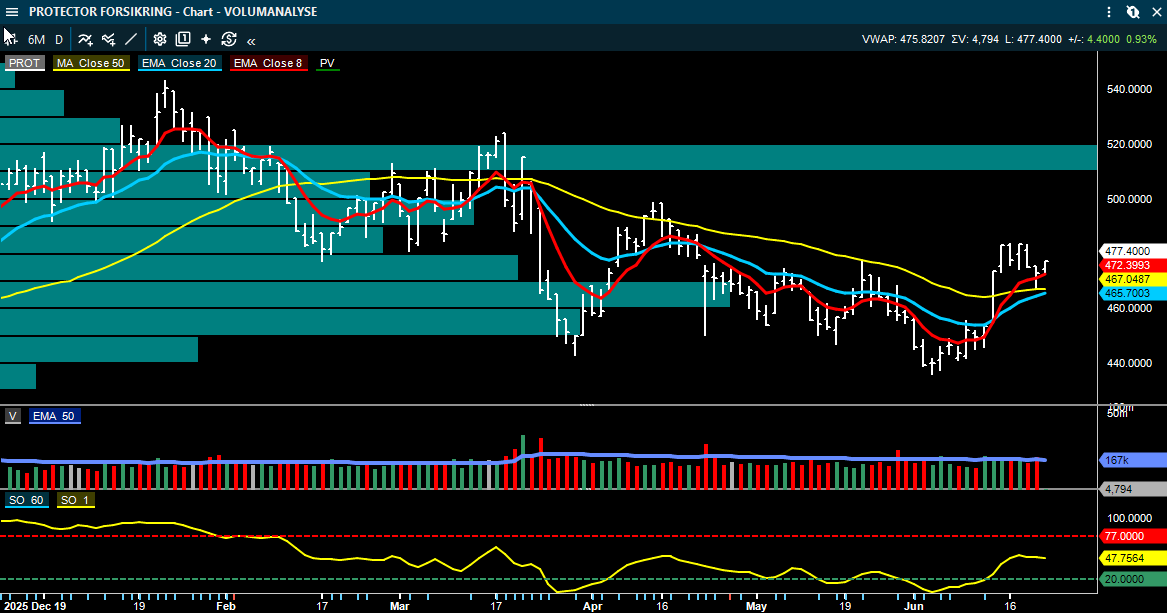This screenshot has width=1167, height=613.
Task: Collapse the toolbar with the double chevron
Action: pyautogui.click(x=252, y=41)
